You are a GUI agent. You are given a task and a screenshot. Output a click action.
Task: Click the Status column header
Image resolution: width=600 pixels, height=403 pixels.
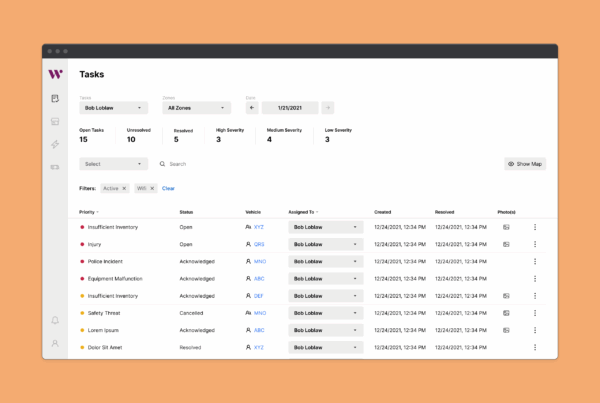click(x=186, y=212)
